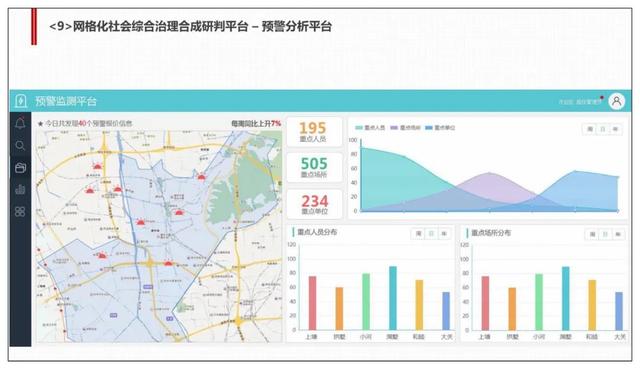The image size is (640, 369).
Task: Click the admin notification text in header
Action: click(580, 101)
